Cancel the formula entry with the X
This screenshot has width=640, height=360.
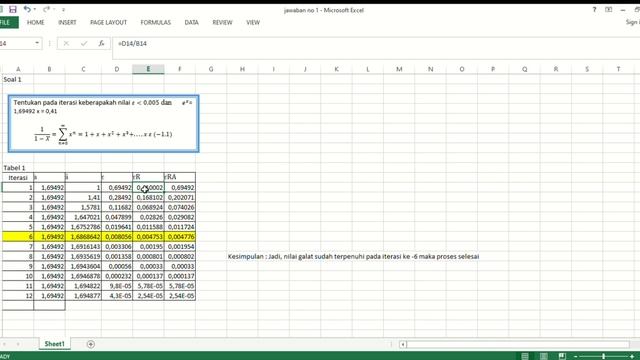coord(66,43)
